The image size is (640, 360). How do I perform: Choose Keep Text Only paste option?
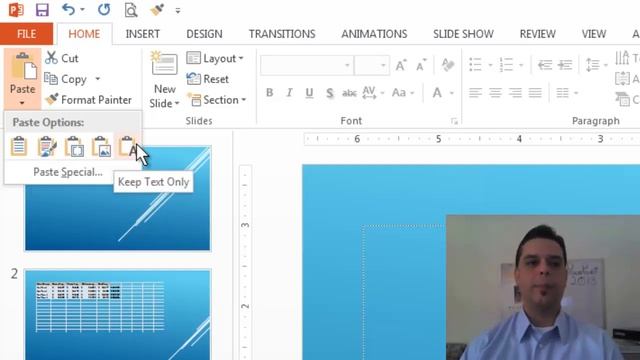coord(127,146)
